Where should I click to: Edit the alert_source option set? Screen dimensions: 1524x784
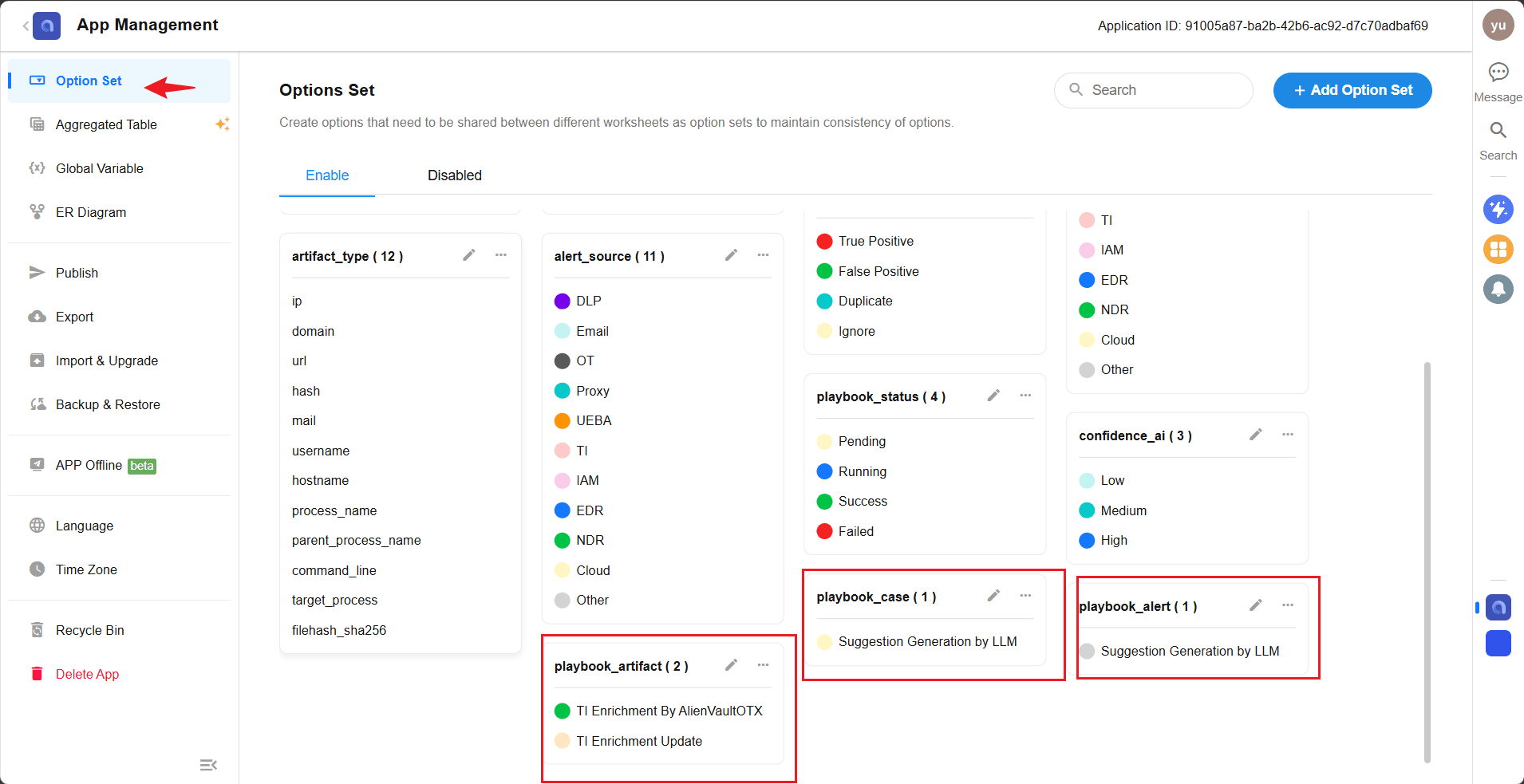[731, 255]
